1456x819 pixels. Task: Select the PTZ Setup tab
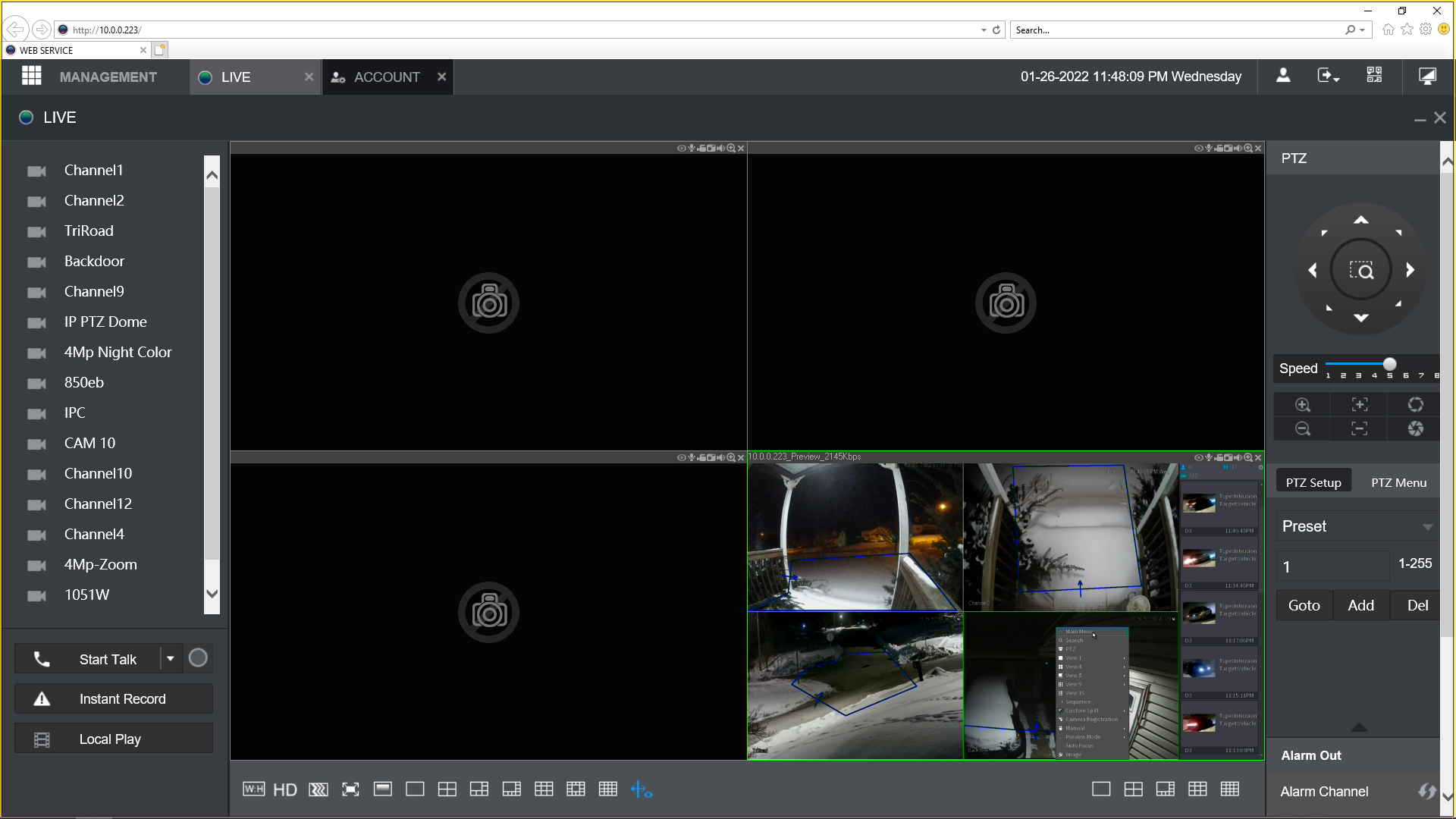tap(1313, 482)
